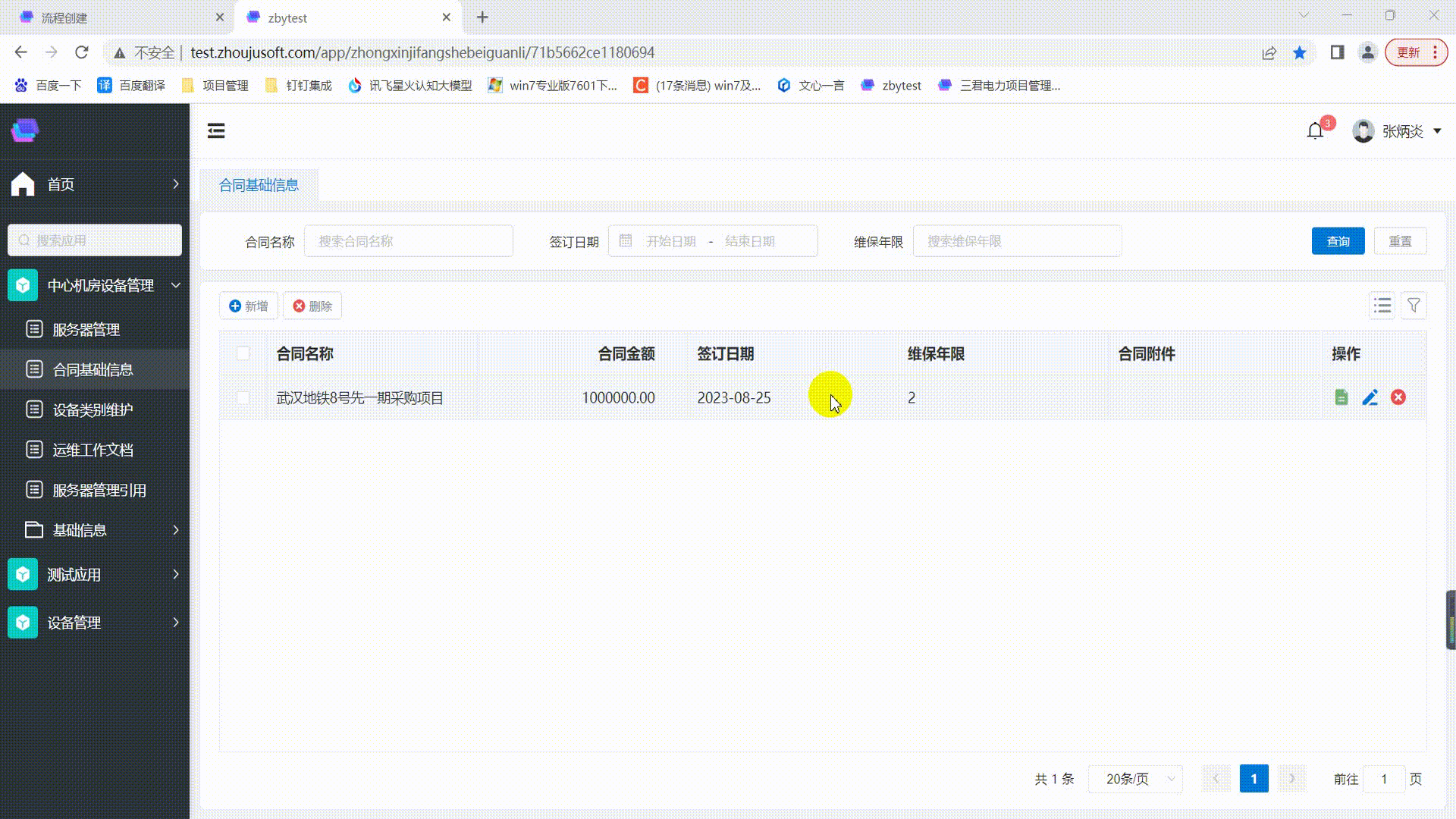Switch to the 流程创建 browser tab
Viewport: 1456px width, 819px height.
tap(64, 17)
